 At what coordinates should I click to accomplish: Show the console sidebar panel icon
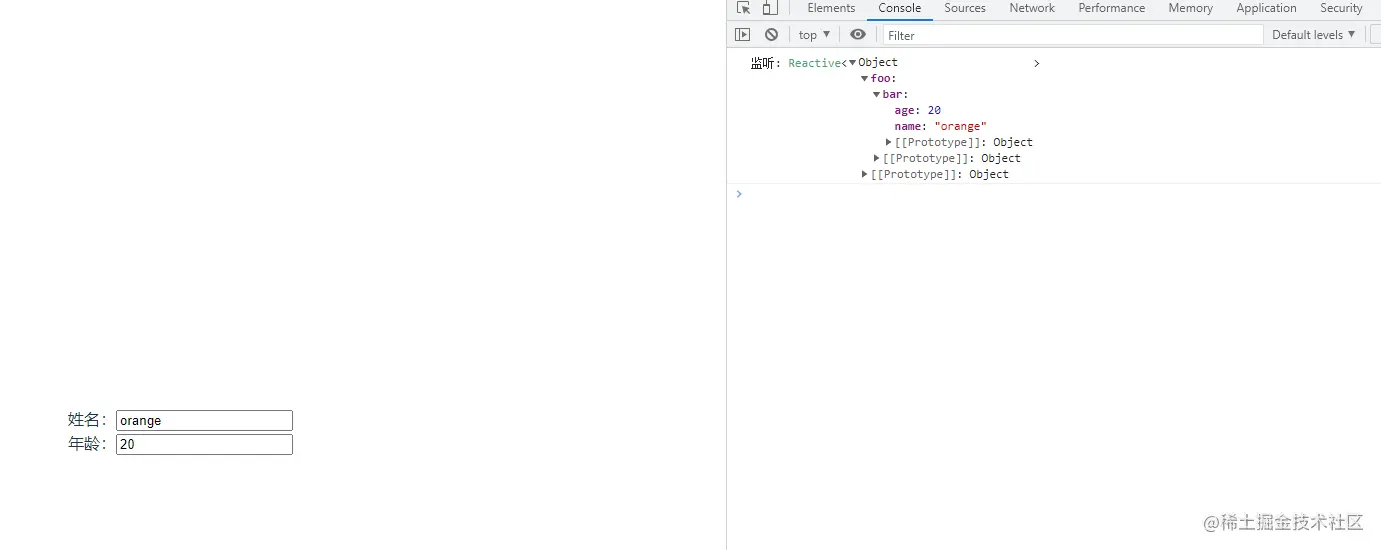point(742,34)
